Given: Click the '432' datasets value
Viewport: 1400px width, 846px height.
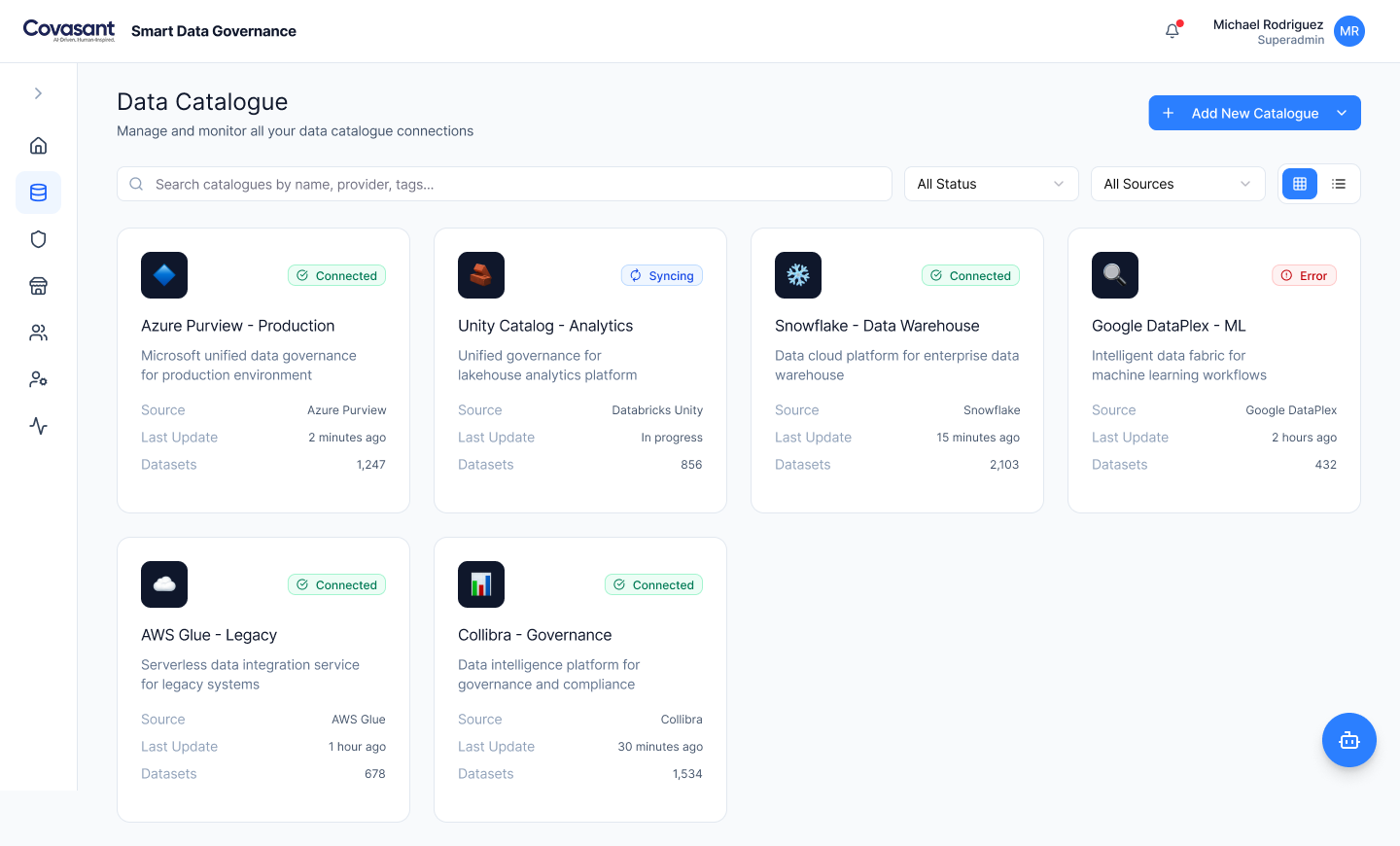Looking at the screenshot, I should (1326, 465).
